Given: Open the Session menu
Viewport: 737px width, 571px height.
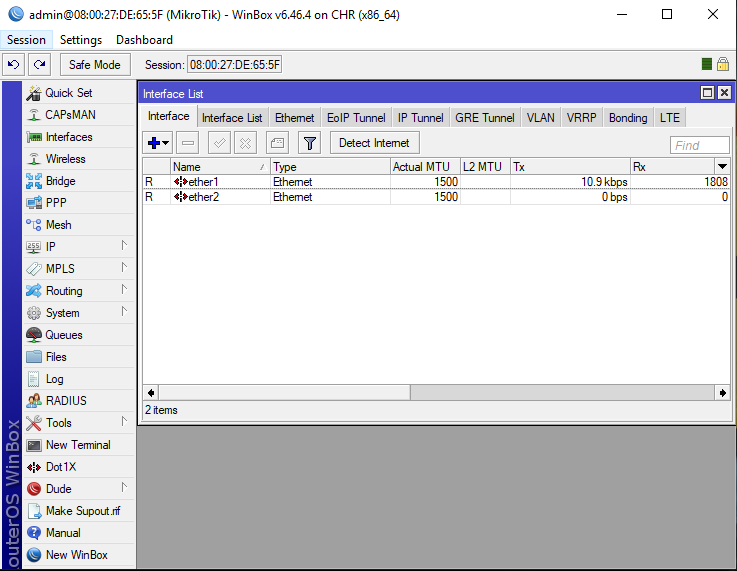Looking at the screenshot, I should pyautogui.click(x=26, y=40).
